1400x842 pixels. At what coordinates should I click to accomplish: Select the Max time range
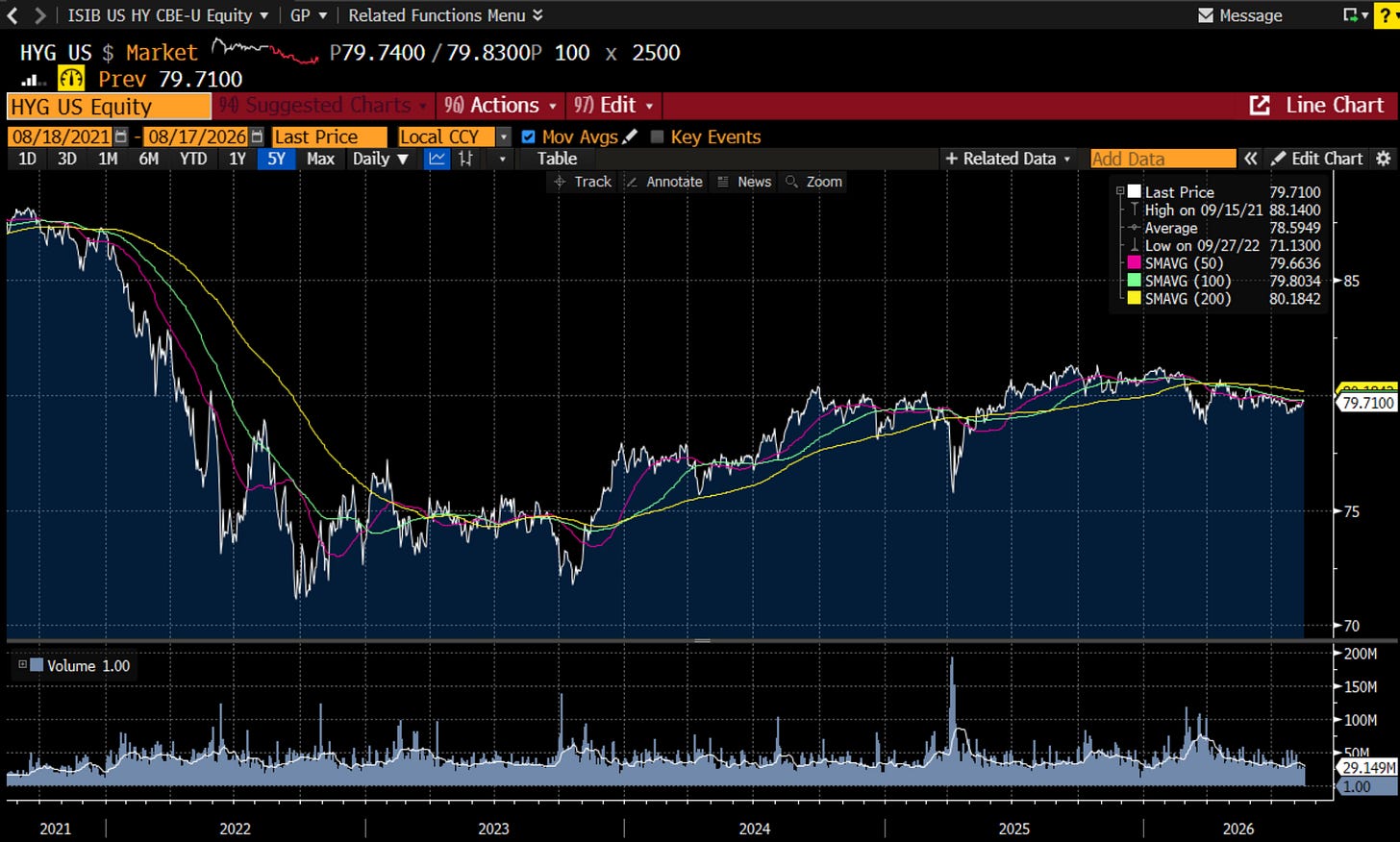[320, 159]
